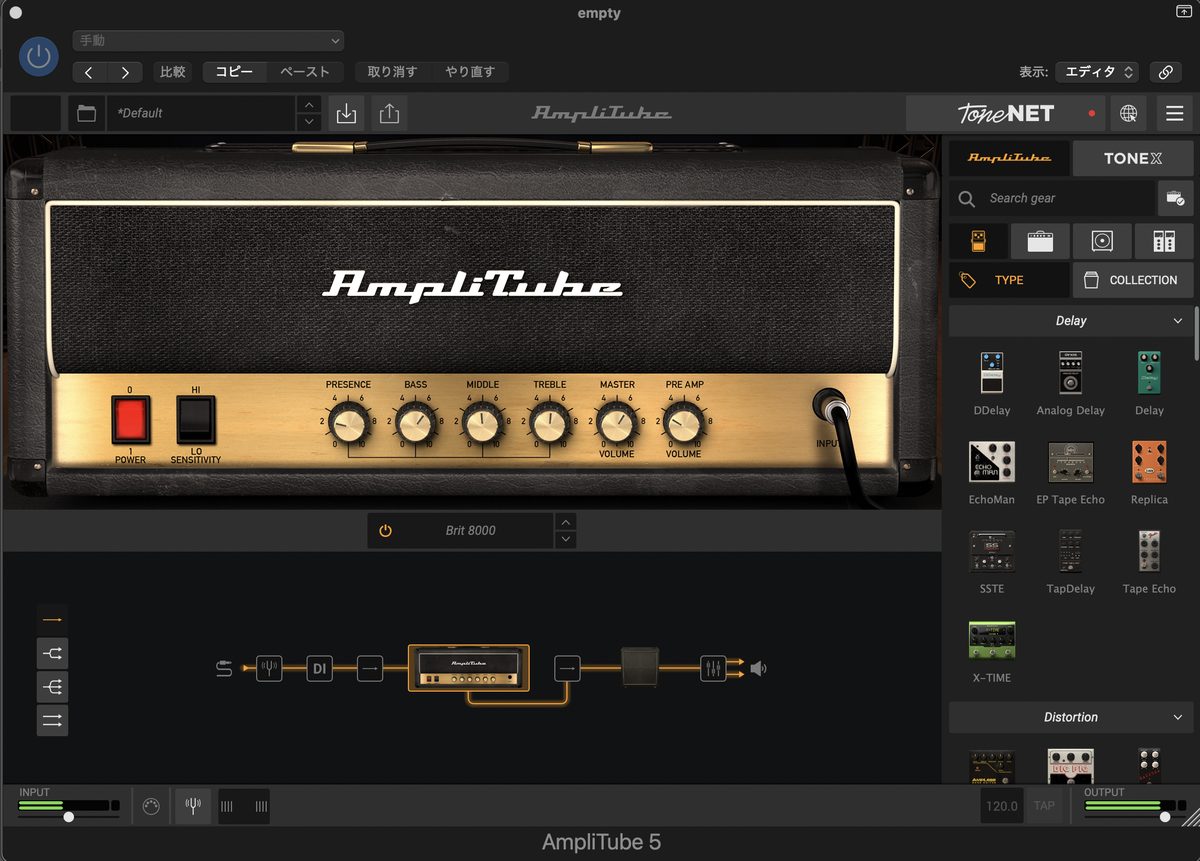
Task: Toggle the plugin bypass power button
Action: click(x=38, y=57)
